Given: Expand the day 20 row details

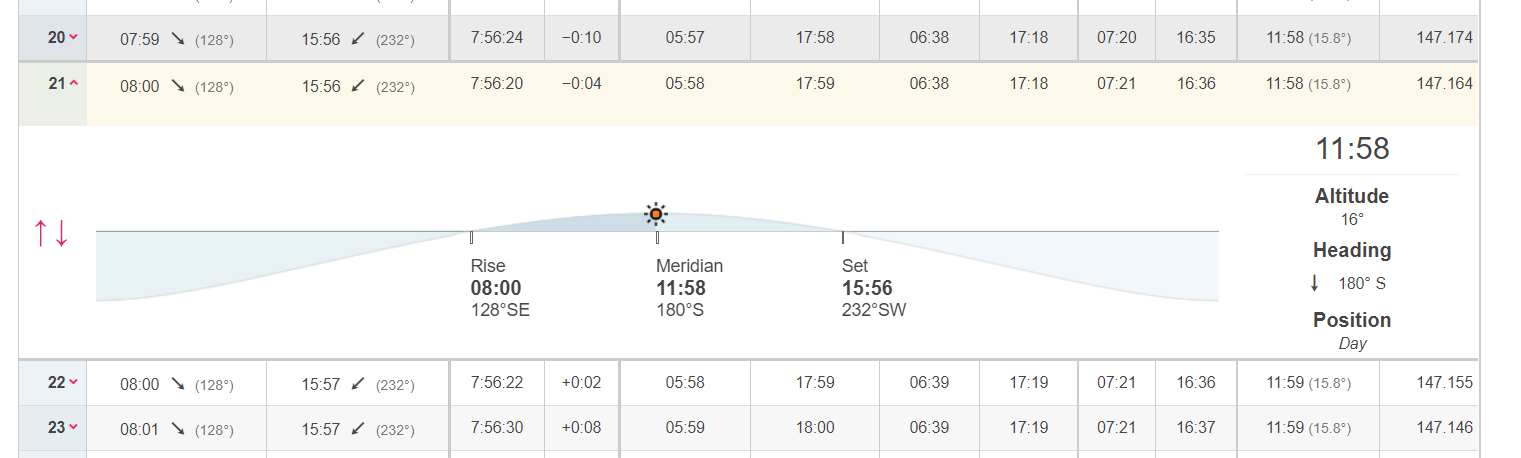Looking at the screenshot, I should point(73,38).
